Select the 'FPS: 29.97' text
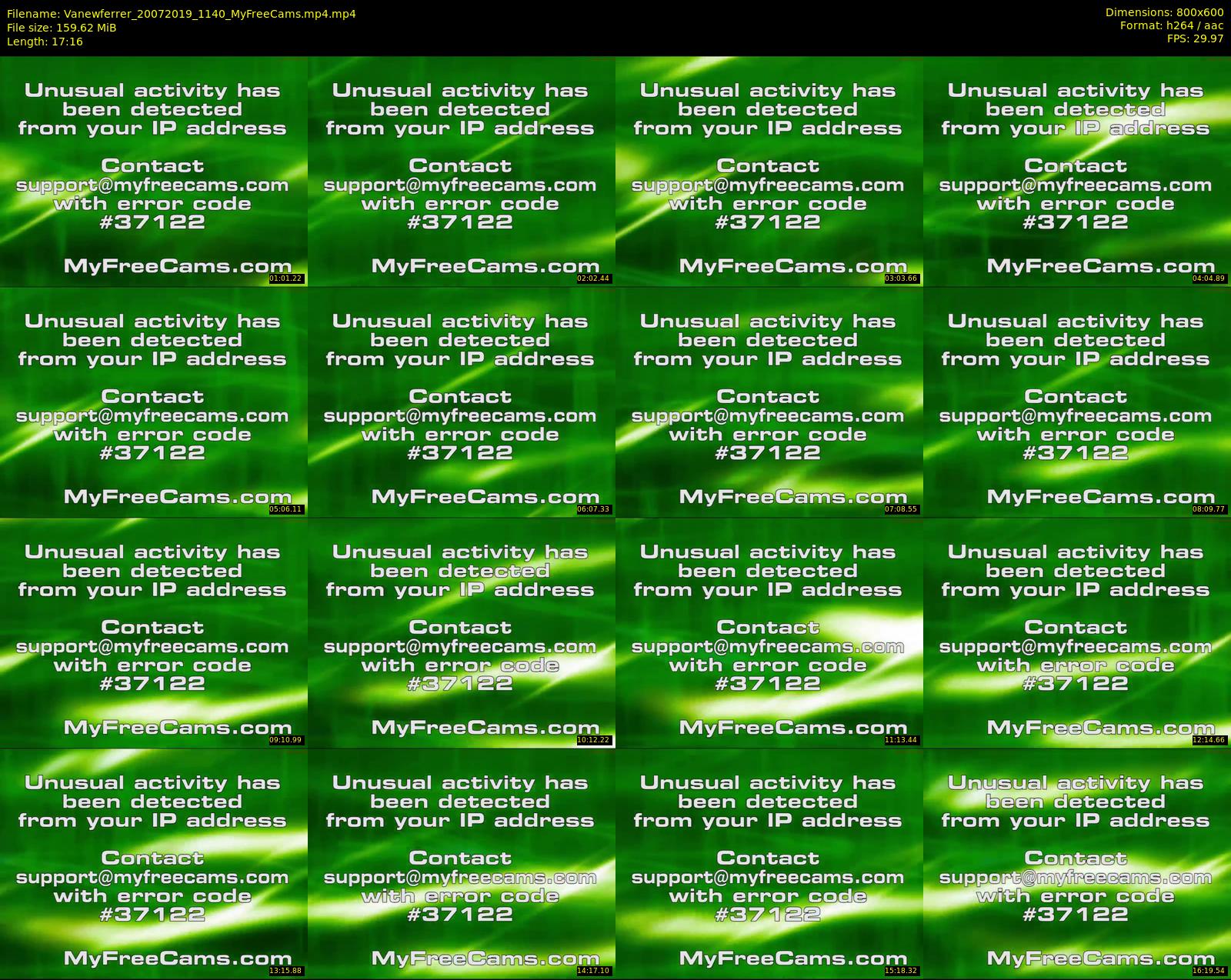This screenshot has height=980, width=1231. (x=1195, y=38)
